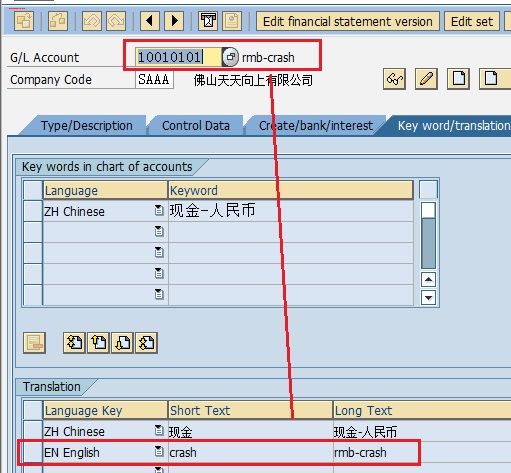The image size is (511, 473).
Task: Click the G/L Account input field
Action: (x=178, y=57)
